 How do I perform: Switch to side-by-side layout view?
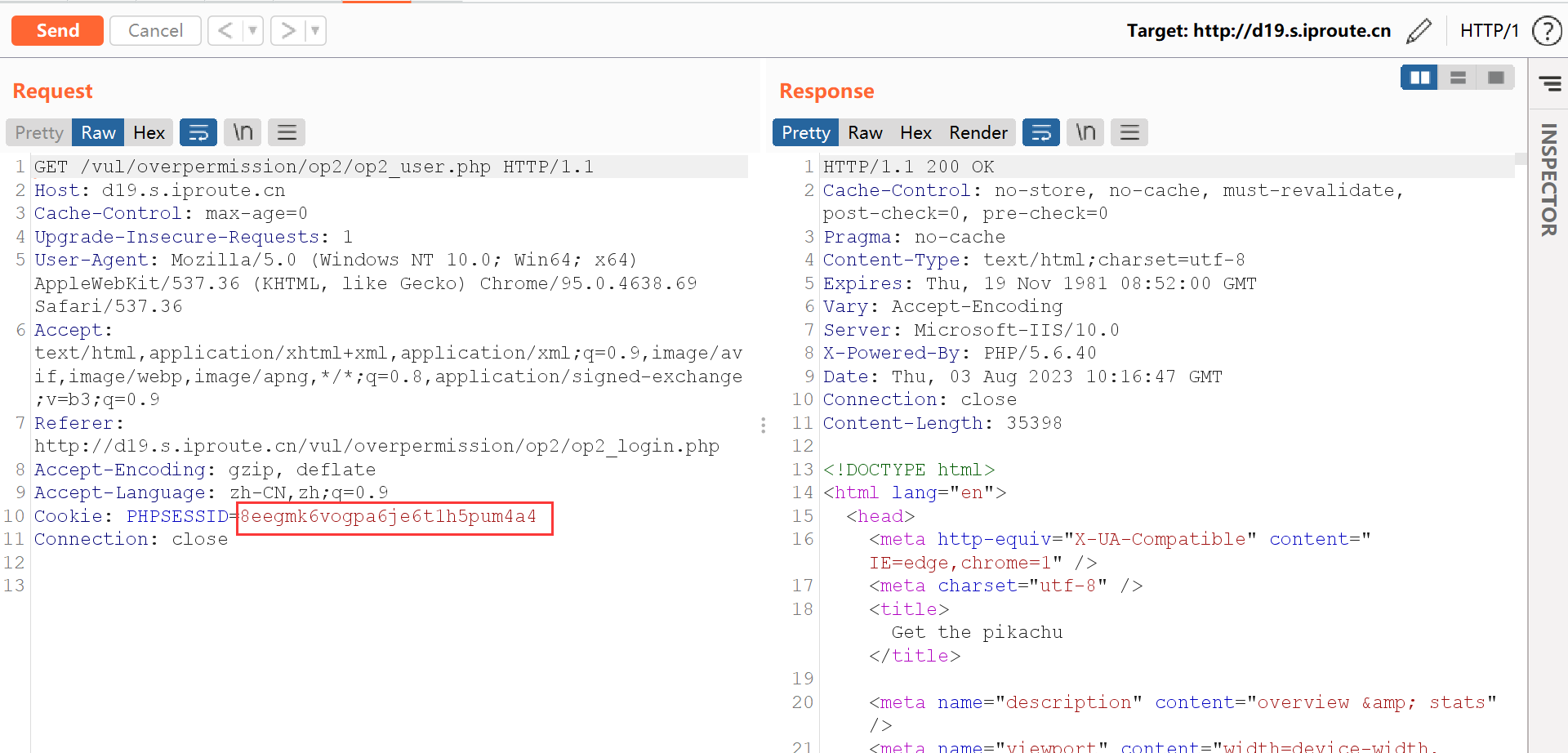click(1419, 78)
